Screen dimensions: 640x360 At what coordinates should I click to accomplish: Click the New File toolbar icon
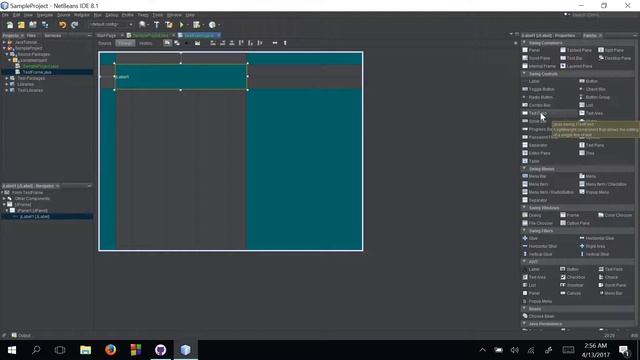[x=10, y=25]
